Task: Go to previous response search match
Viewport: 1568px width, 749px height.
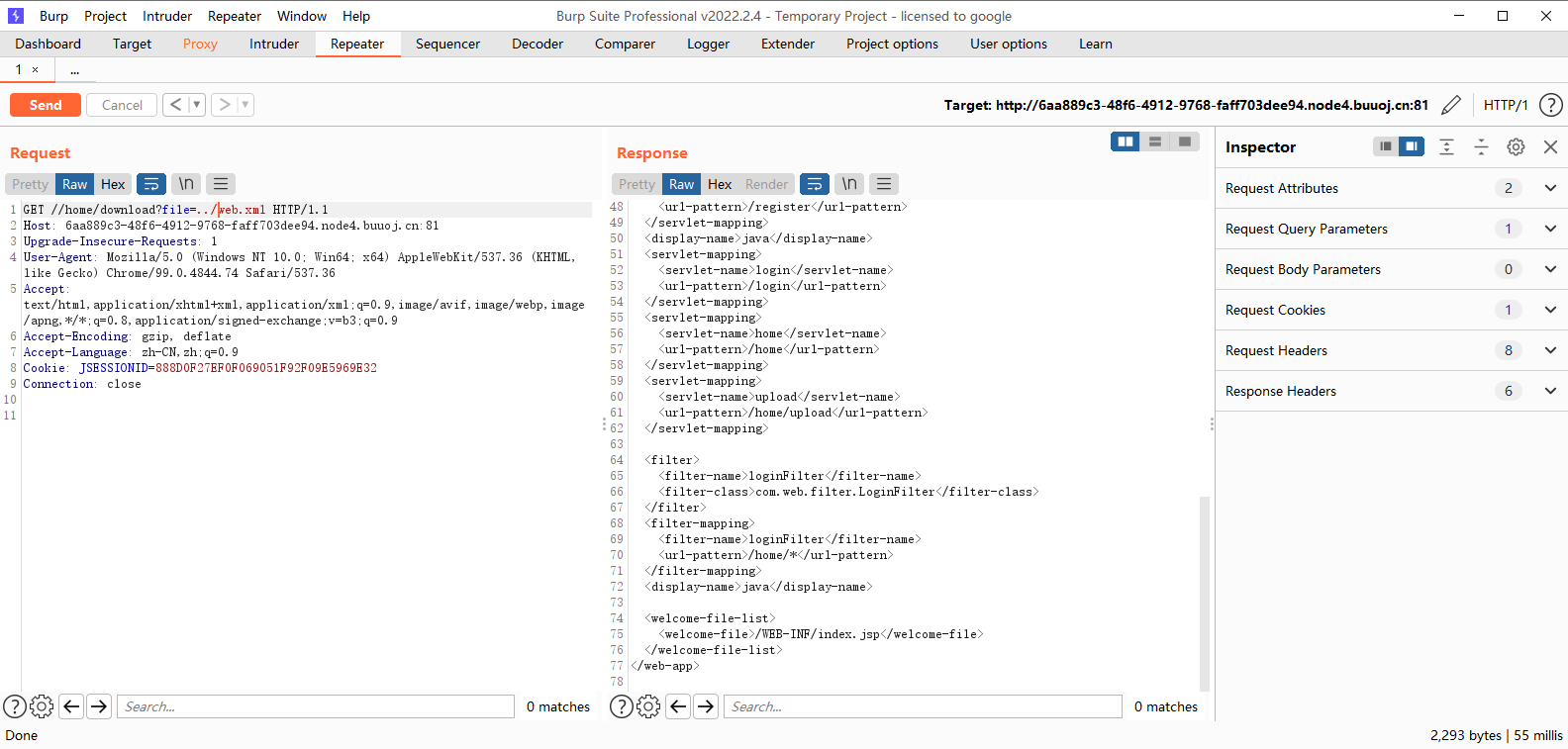Action: 678,706
